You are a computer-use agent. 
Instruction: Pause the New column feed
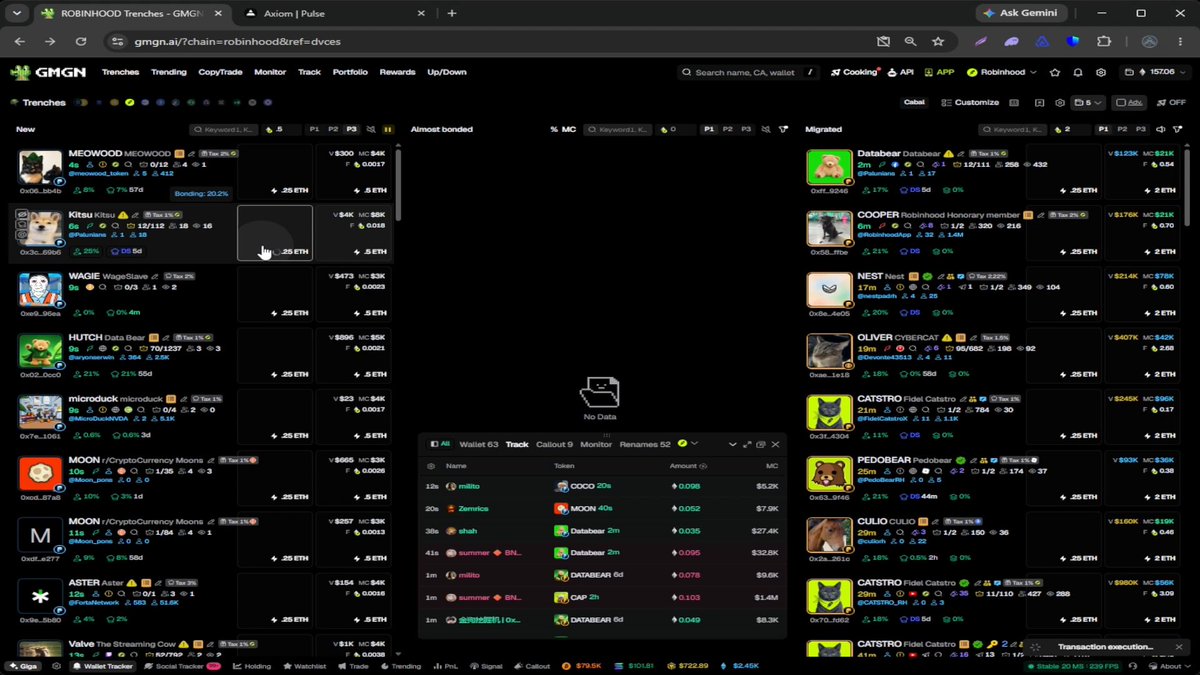tap(388, 129)
